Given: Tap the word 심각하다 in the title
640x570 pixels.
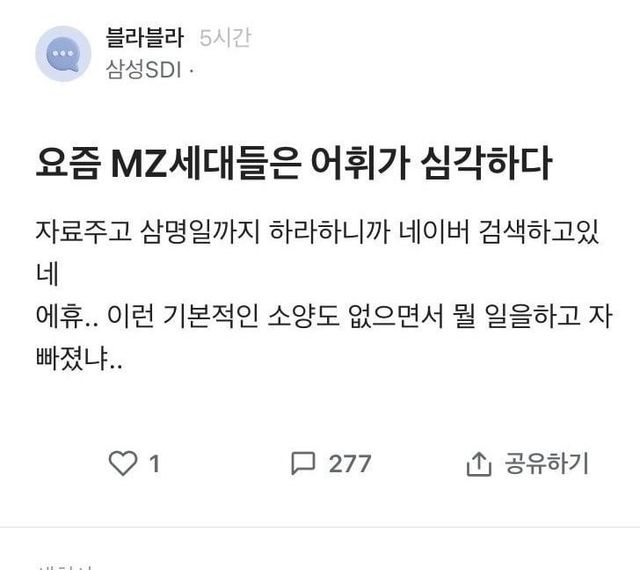Looking at the screenshot, I should click(x=486, y=163).
